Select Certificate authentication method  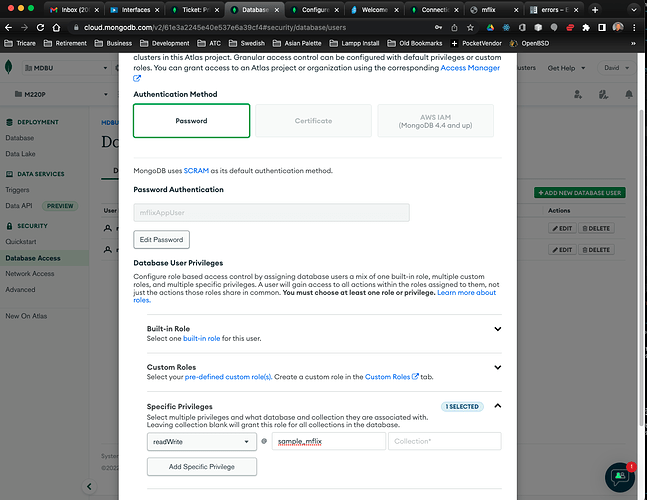(313, 120)
